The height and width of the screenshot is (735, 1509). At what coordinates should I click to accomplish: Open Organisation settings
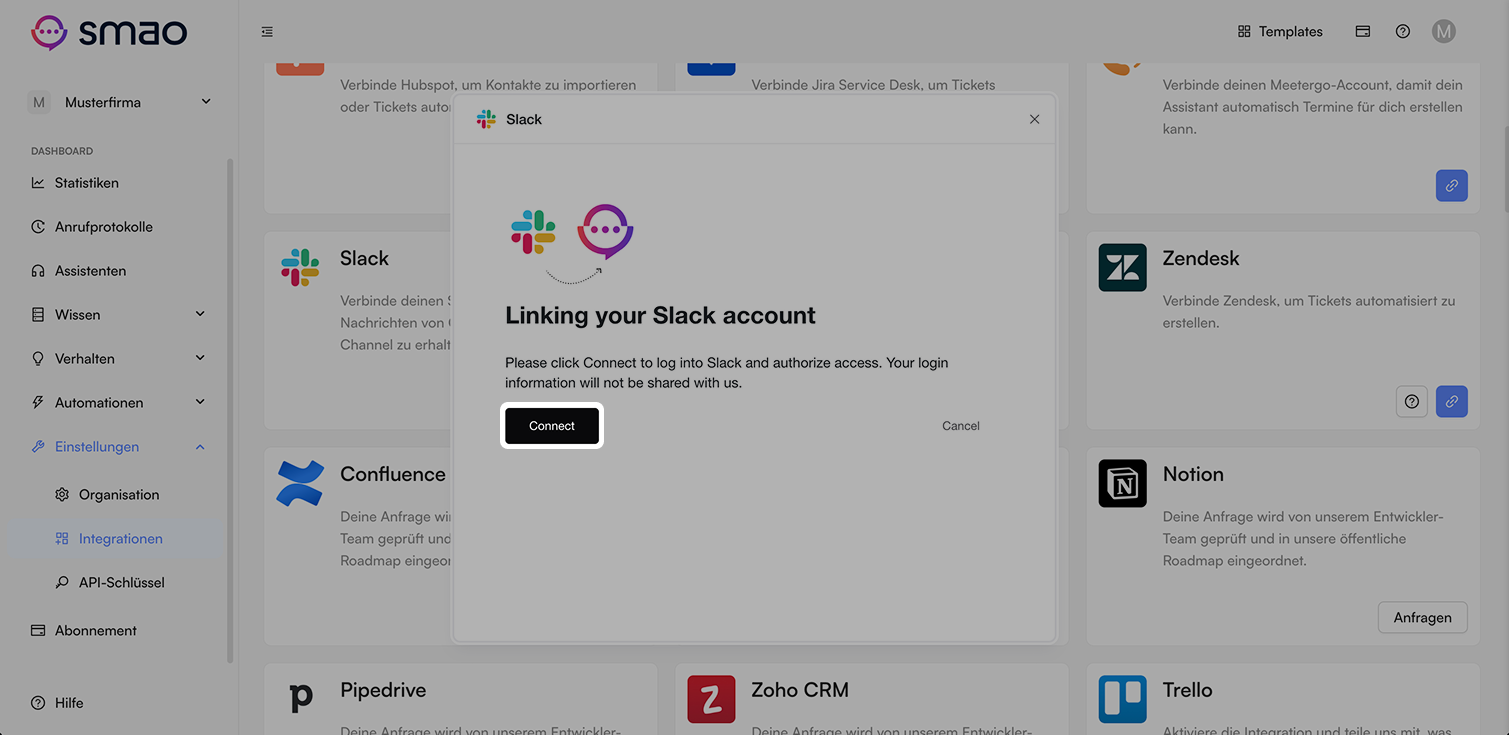coord(120,495)
